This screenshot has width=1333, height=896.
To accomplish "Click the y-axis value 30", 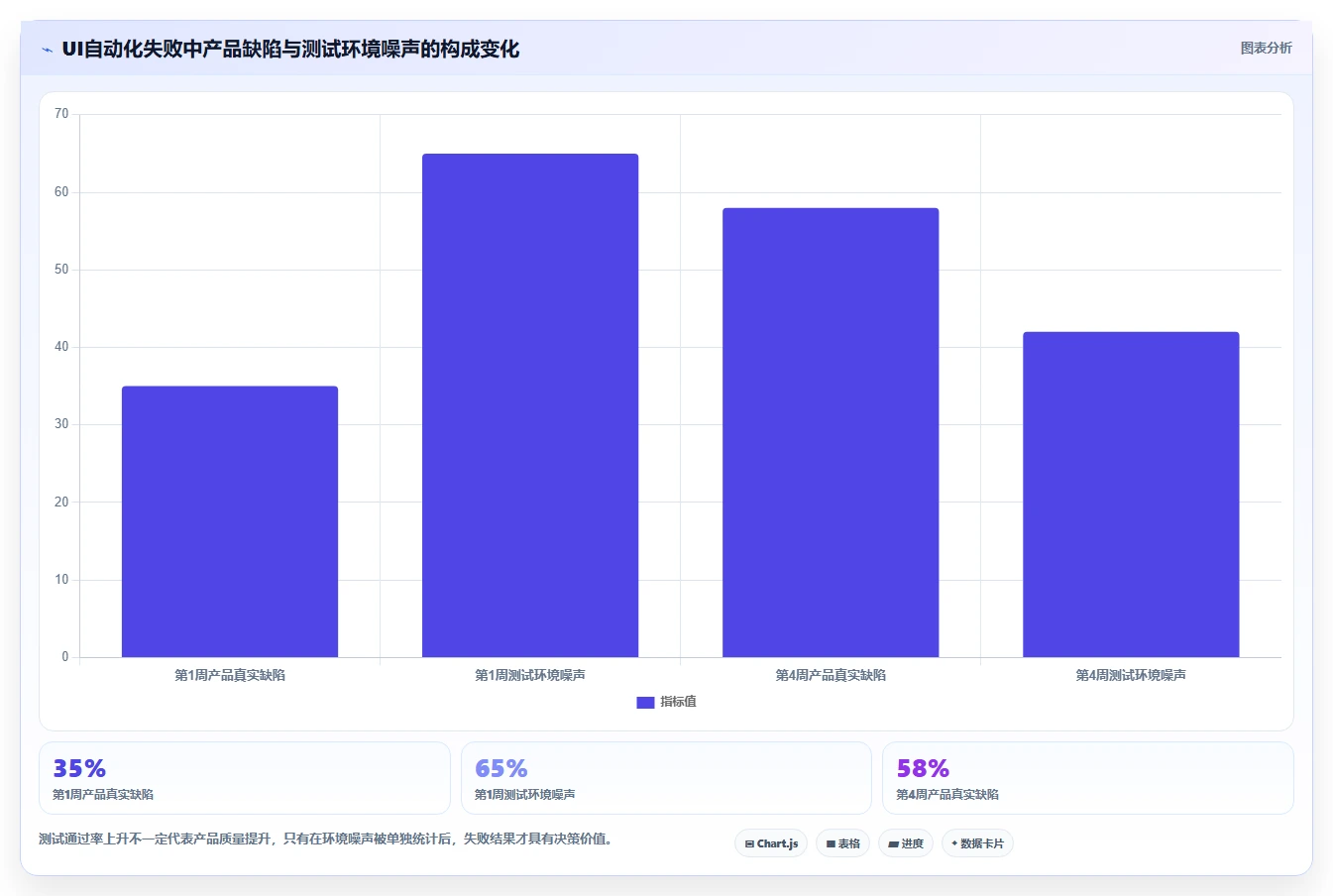I will [x=61, y=424].
